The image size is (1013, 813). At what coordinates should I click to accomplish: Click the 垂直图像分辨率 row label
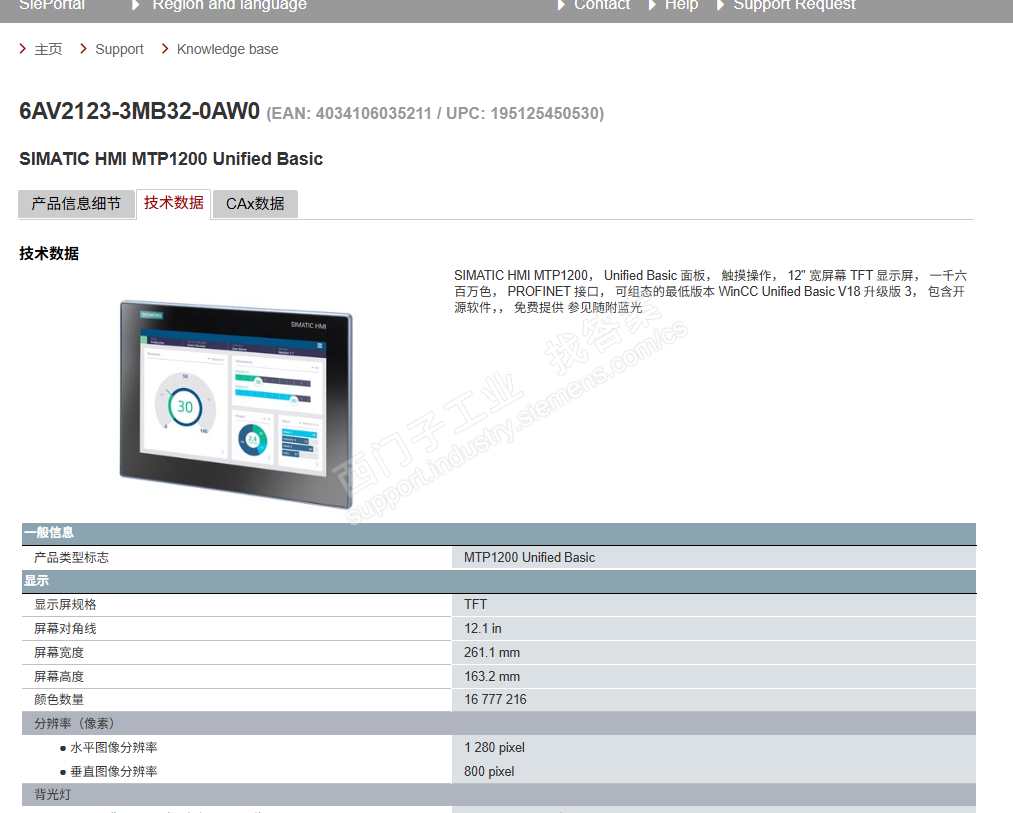pos(114,772)
